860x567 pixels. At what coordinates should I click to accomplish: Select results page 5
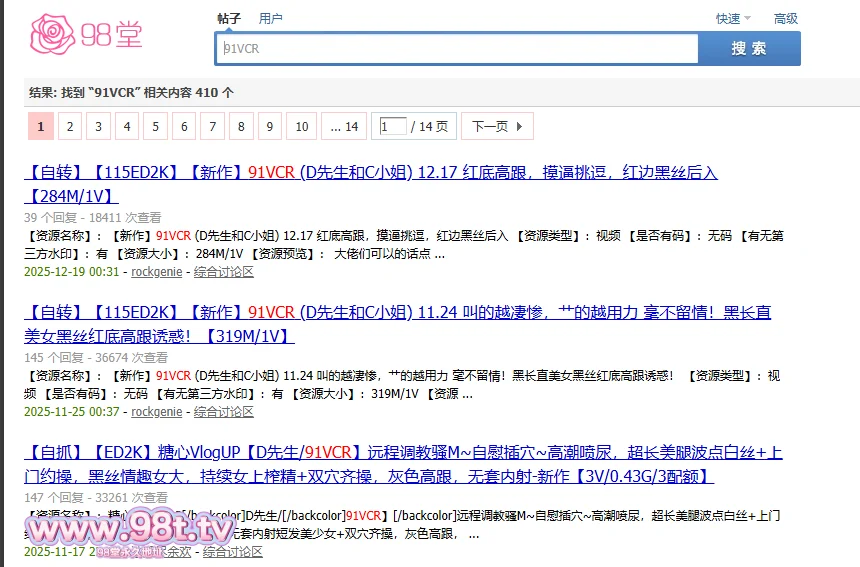click(x=155, y=126)
